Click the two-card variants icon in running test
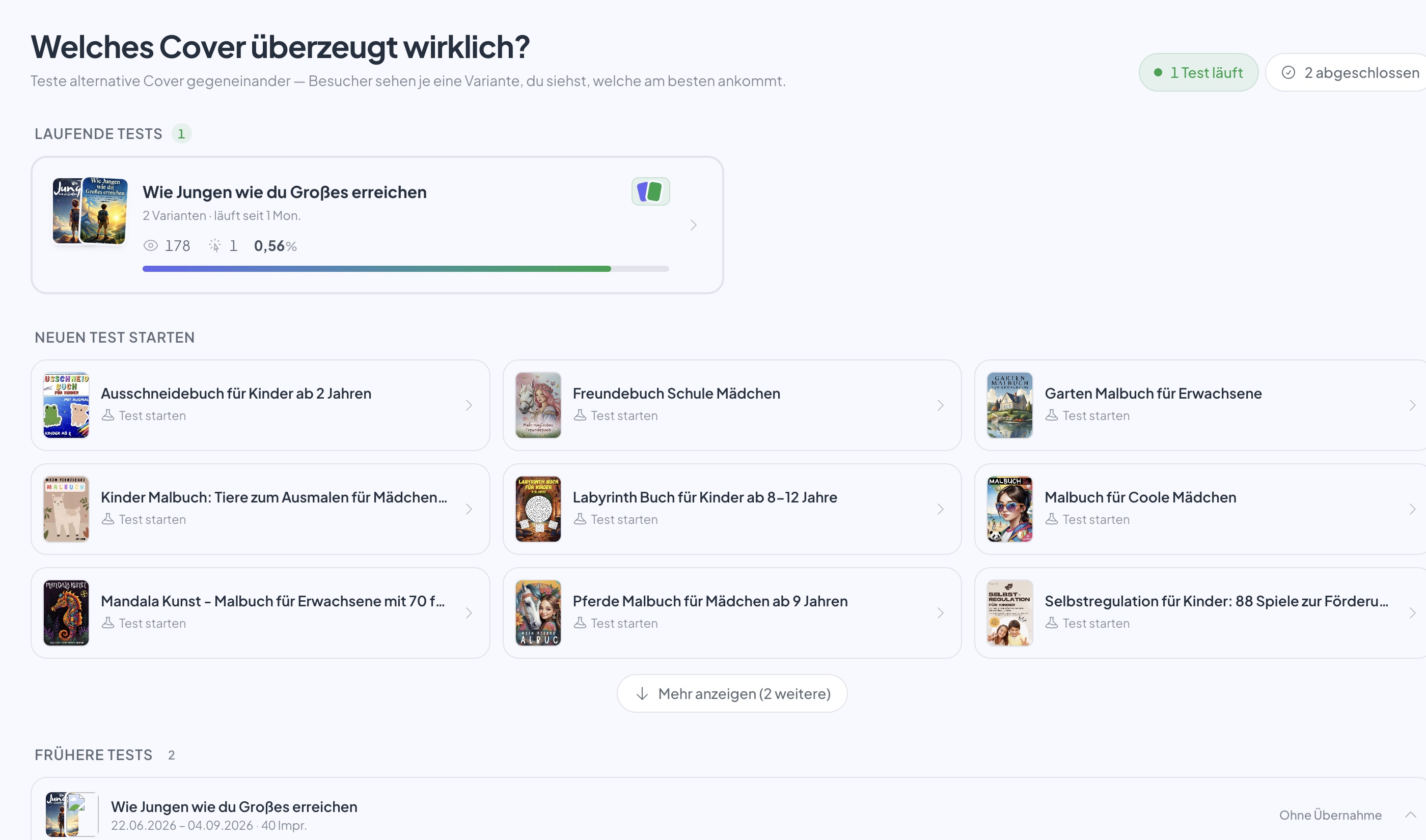Viewport: 1426px width, 840px height. (650, 191)
